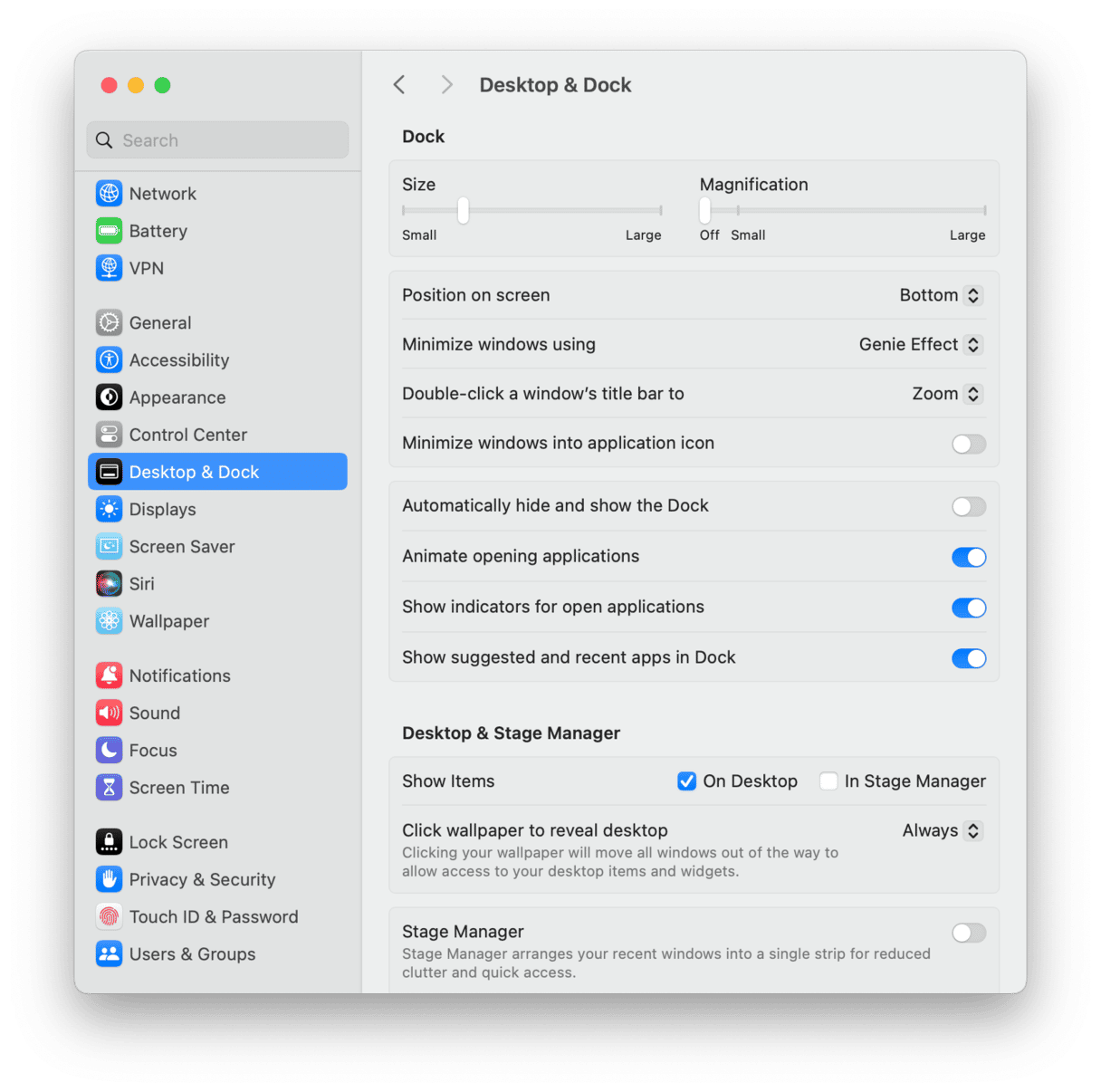Screen dimensions: 1101x1092
Task: Click the Desktop & Dock page title
Action: [x=555, y=85]
